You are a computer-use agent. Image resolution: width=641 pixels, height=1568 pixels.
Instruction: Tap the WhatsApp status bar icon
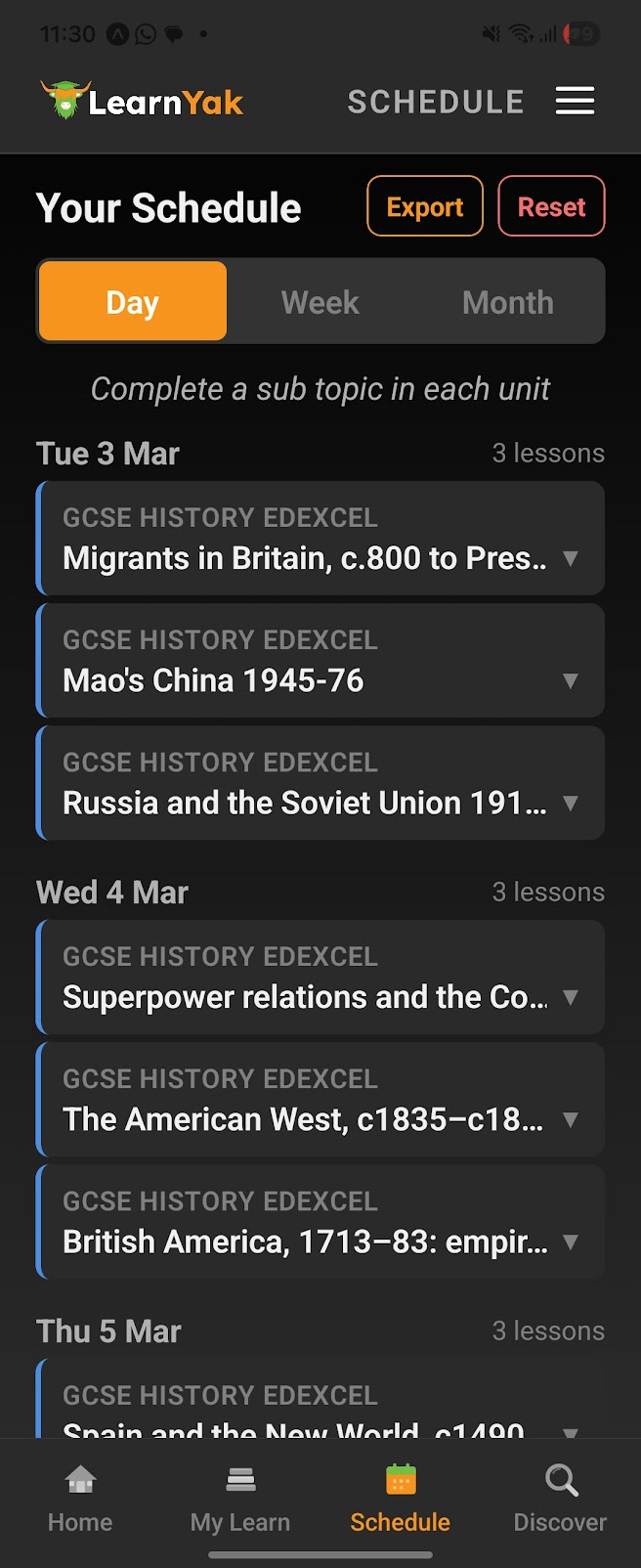tap(146, 34)
